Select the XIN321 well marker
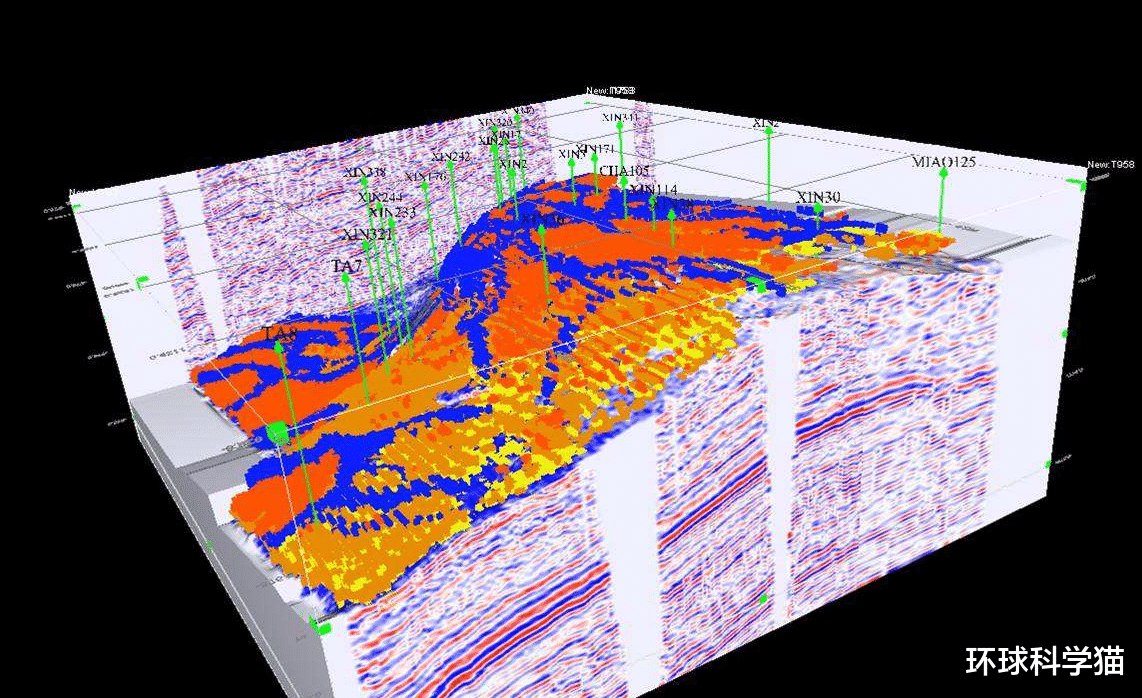Screen dimensions: 1142x698 (x=367, y=245)
